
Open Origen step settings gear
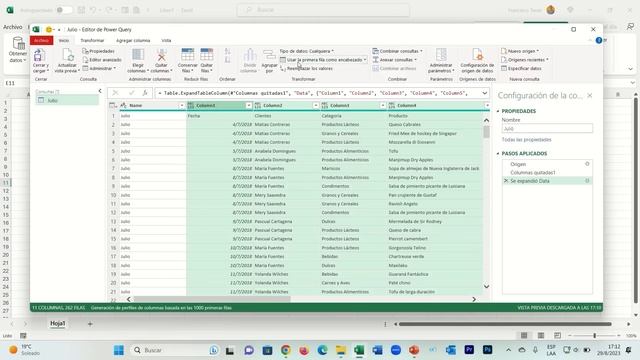pos(587,164)
